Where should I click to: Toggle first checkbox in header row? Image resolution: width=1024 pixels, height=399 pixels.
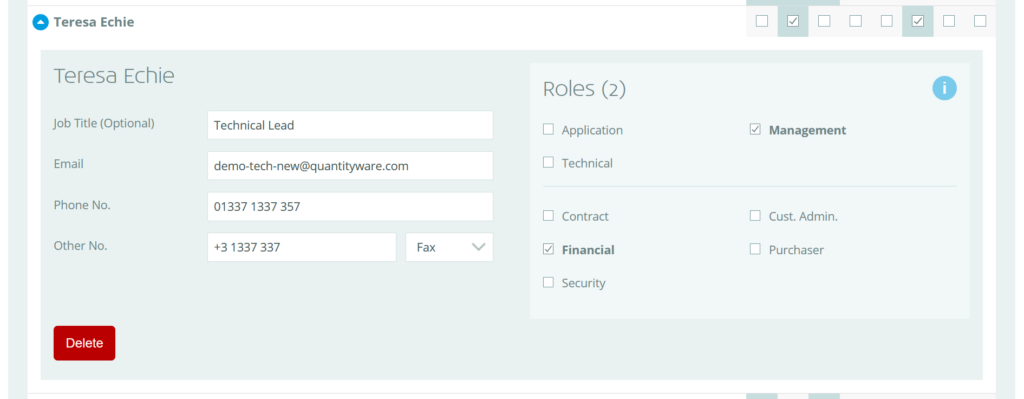761,21
